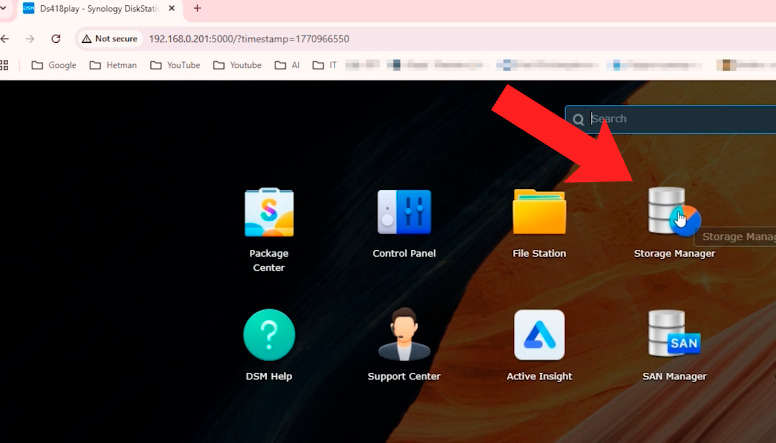
Task: Reload the browser page
Action: 56,39
